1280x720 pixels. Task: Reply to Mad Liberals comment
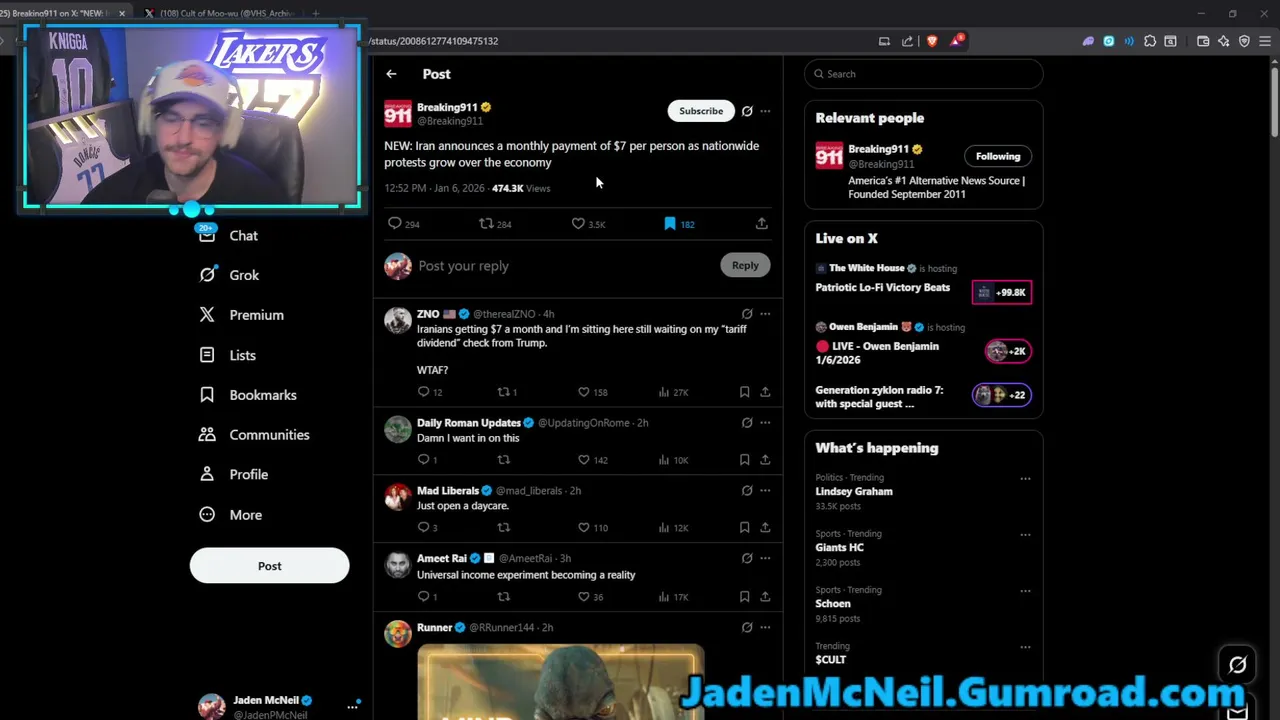tap(423, 528)
